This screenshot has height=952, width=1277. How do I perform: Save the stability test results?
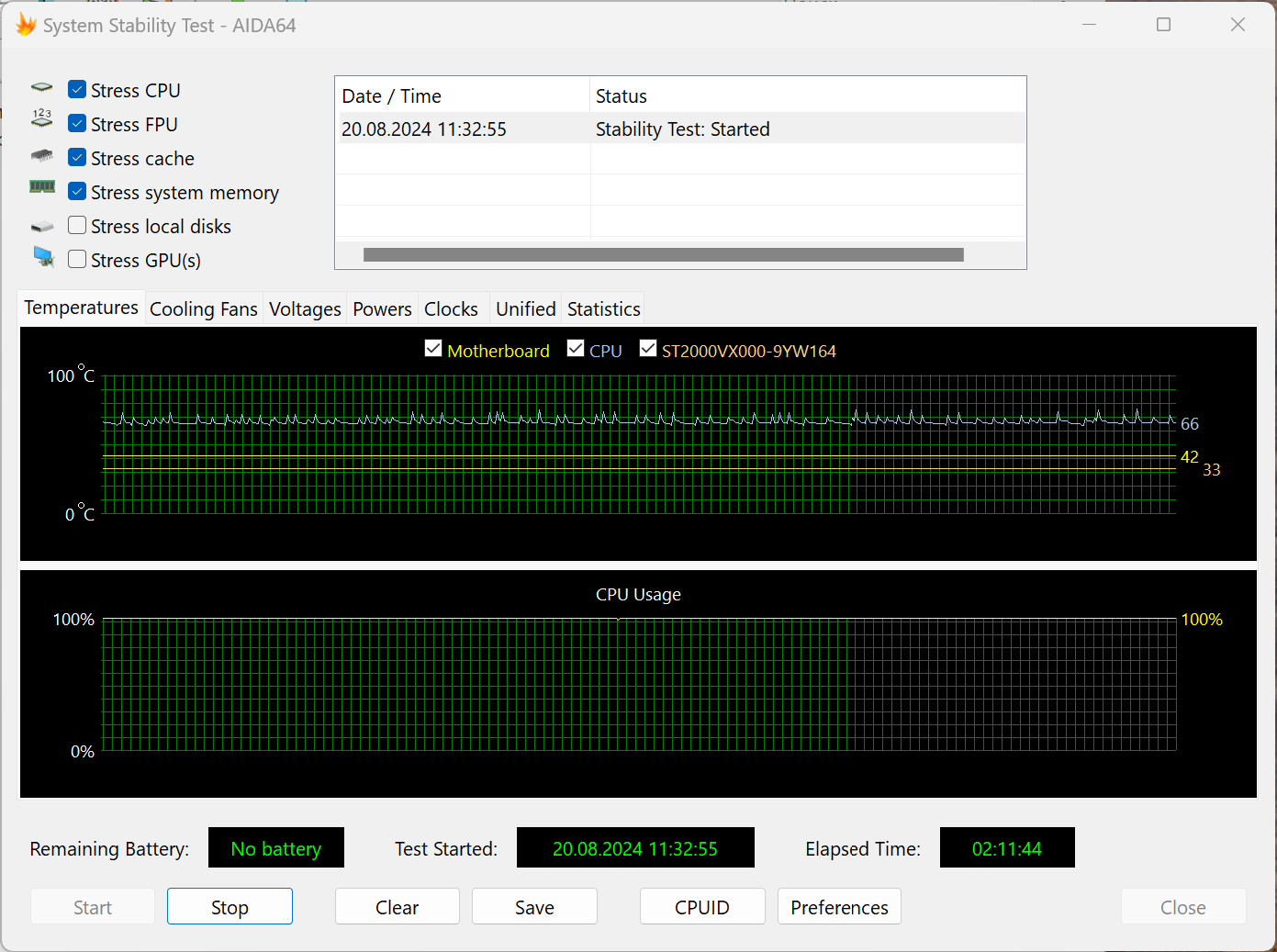(x=534, y=907)
